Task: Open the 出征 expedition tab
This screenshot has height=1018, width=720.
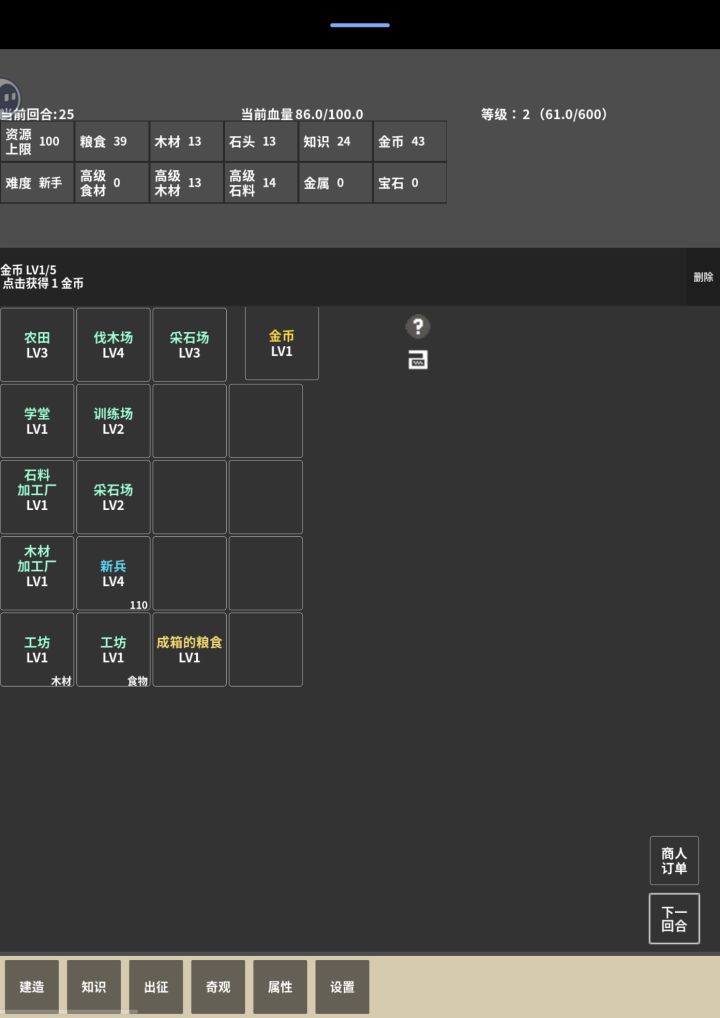Action: (156, 987)
